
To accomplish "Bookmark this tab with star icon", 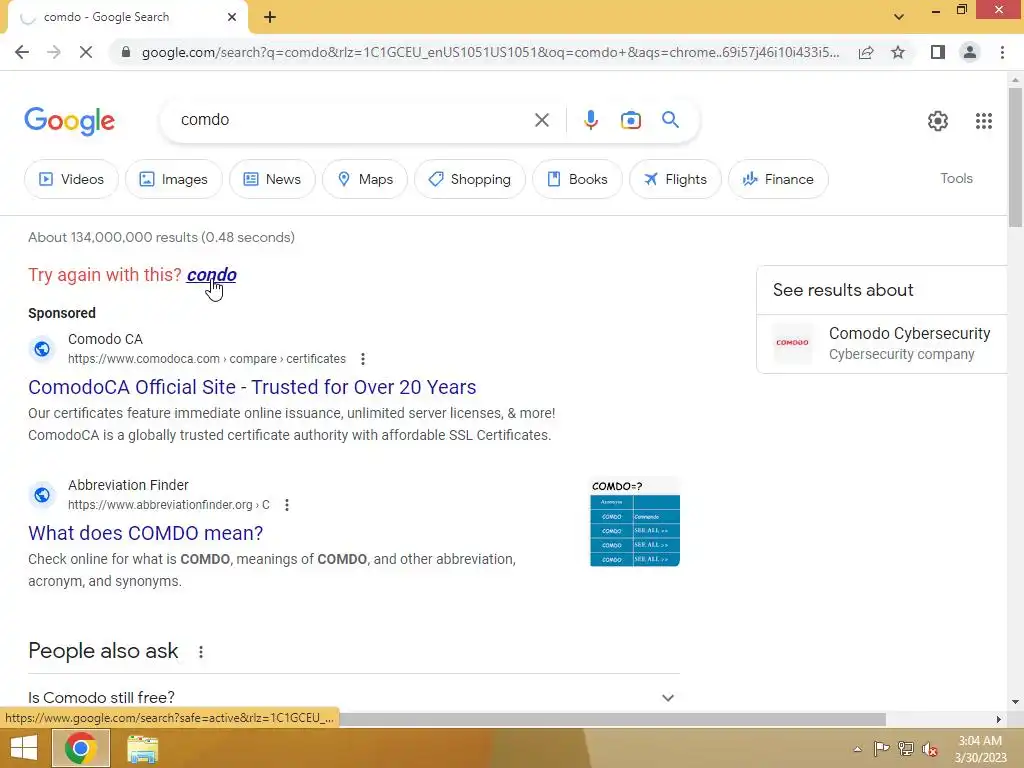I will coord(898,52).
